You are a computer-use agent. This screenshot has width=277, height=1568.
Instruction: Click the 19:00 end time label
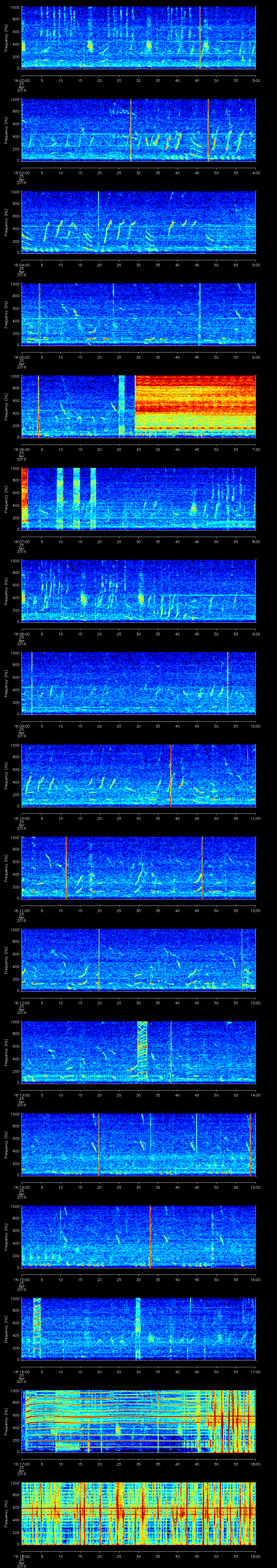coord(255,1556)
